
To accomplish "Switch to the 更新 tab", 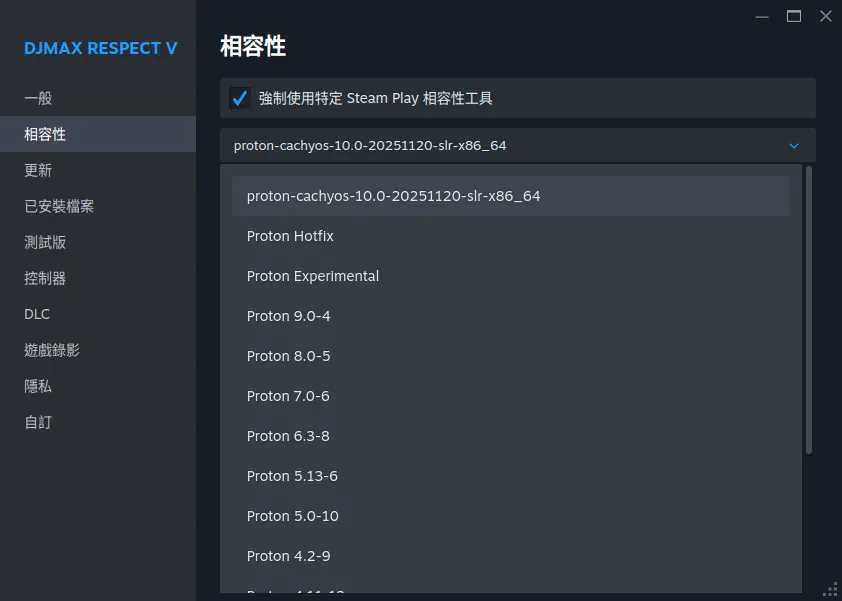I will click(38, 170).
